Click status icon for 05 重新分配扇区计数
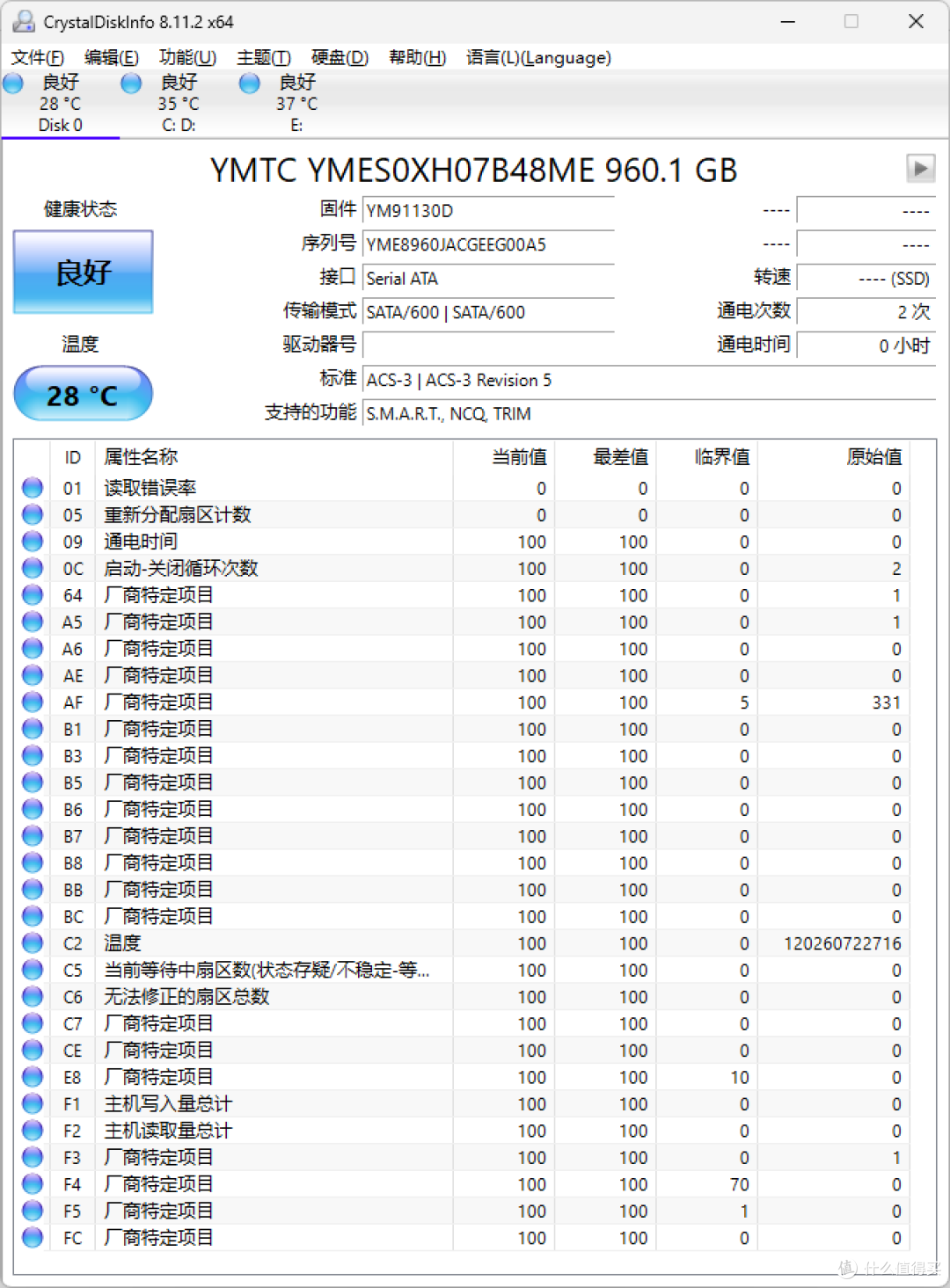The height and width of the screenshot is (1288, 950). coord(33,514)
